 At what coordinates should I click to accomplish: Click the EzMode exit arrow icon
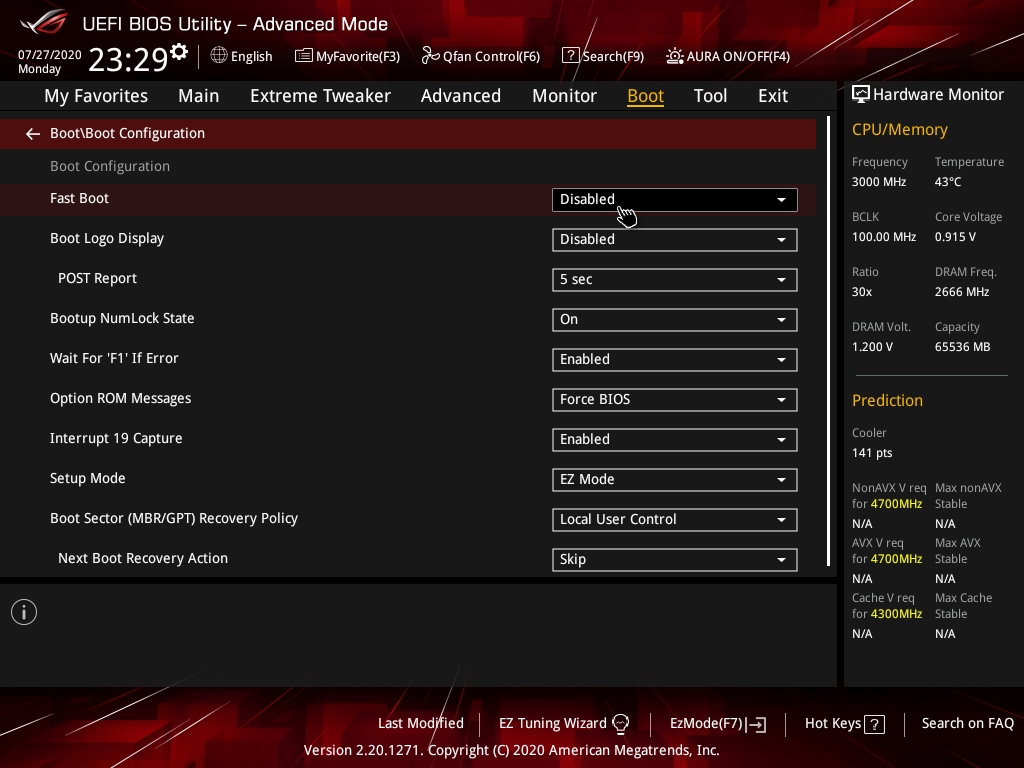[x=756, y=724]
